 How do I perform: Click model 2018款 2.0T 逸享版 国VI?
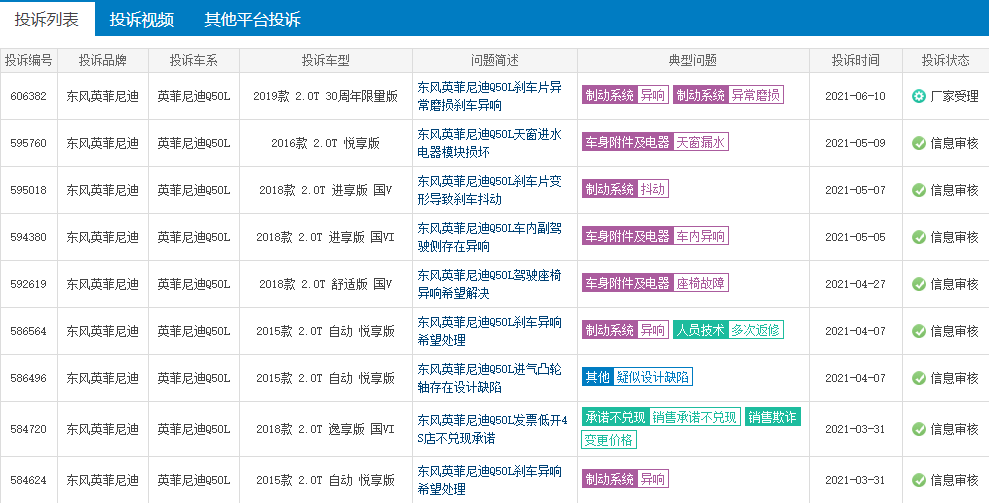tap(325, 429)
